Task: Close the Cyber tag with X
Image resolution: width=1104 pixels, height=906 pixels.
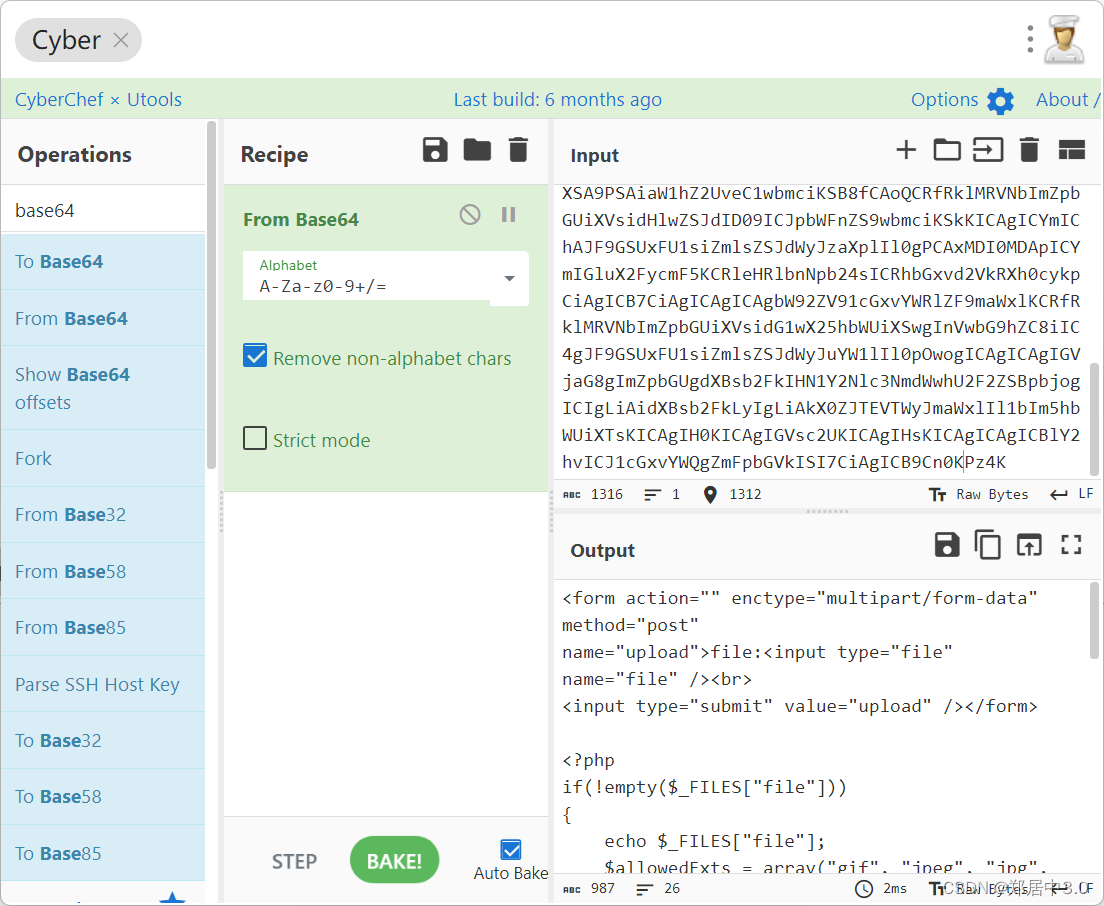Action: tap(121, 40)
